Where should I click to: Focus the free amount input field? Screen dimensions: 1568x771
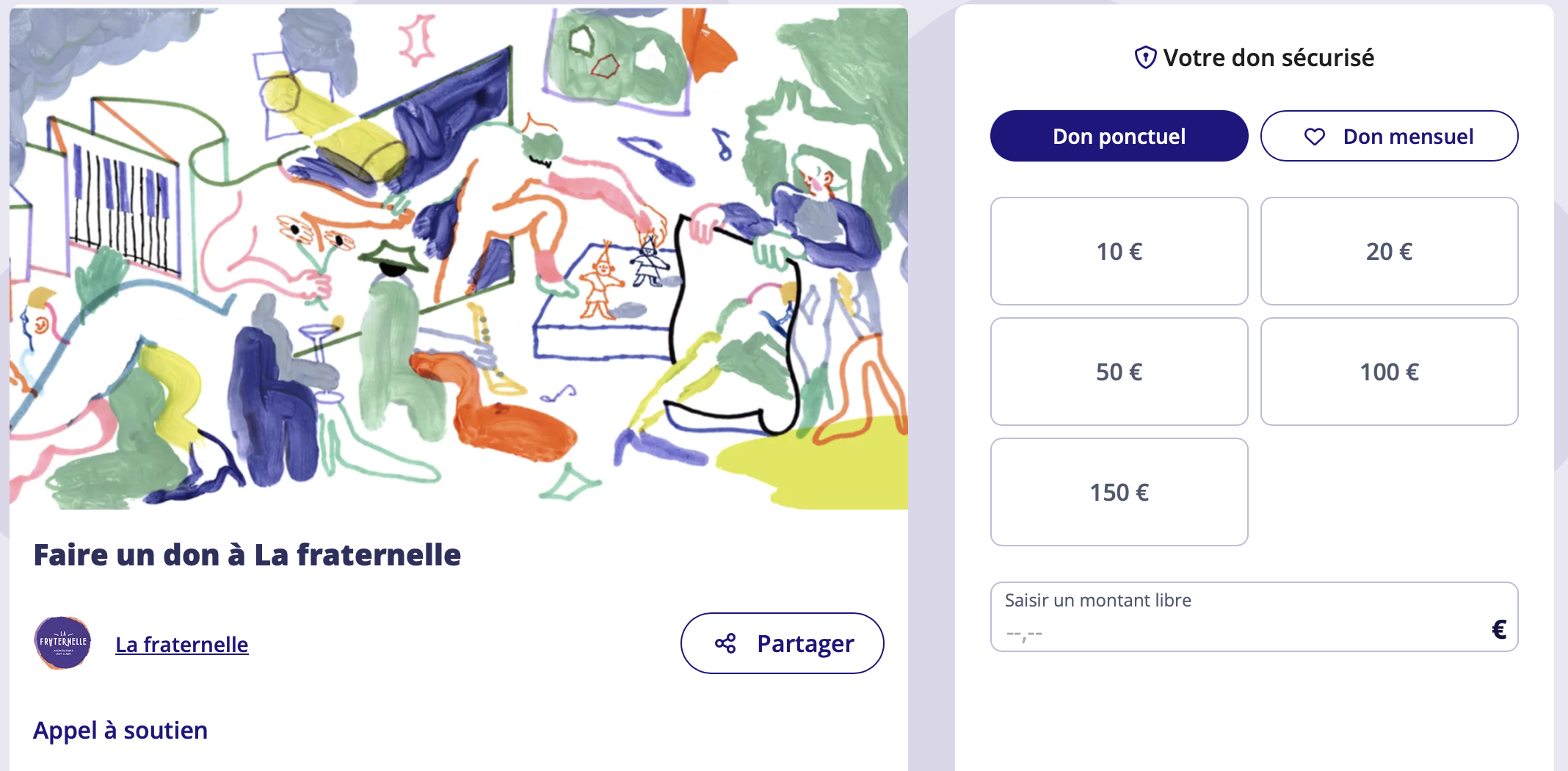click(1241, 631)
